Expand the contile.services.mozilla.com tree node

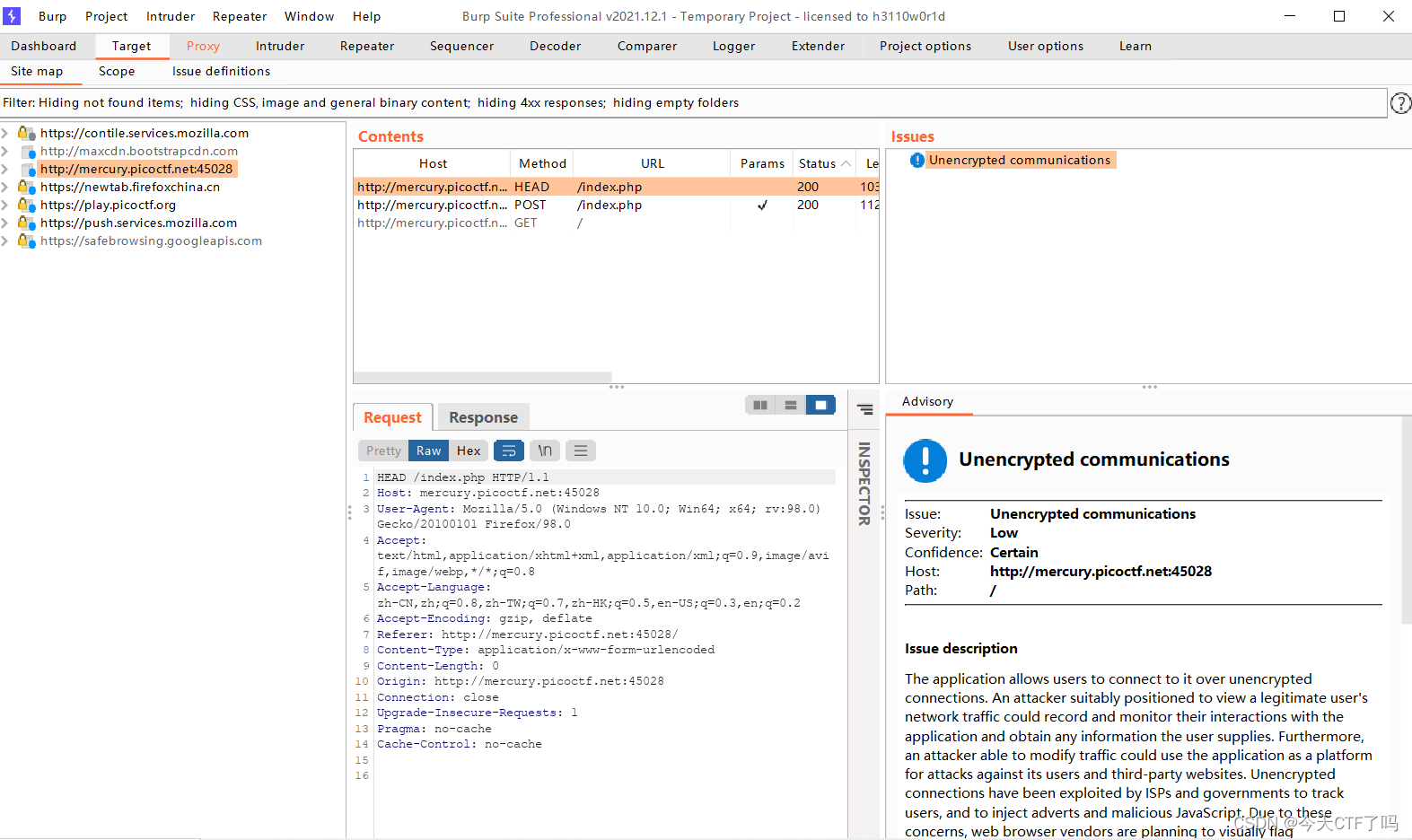point(5,133)
